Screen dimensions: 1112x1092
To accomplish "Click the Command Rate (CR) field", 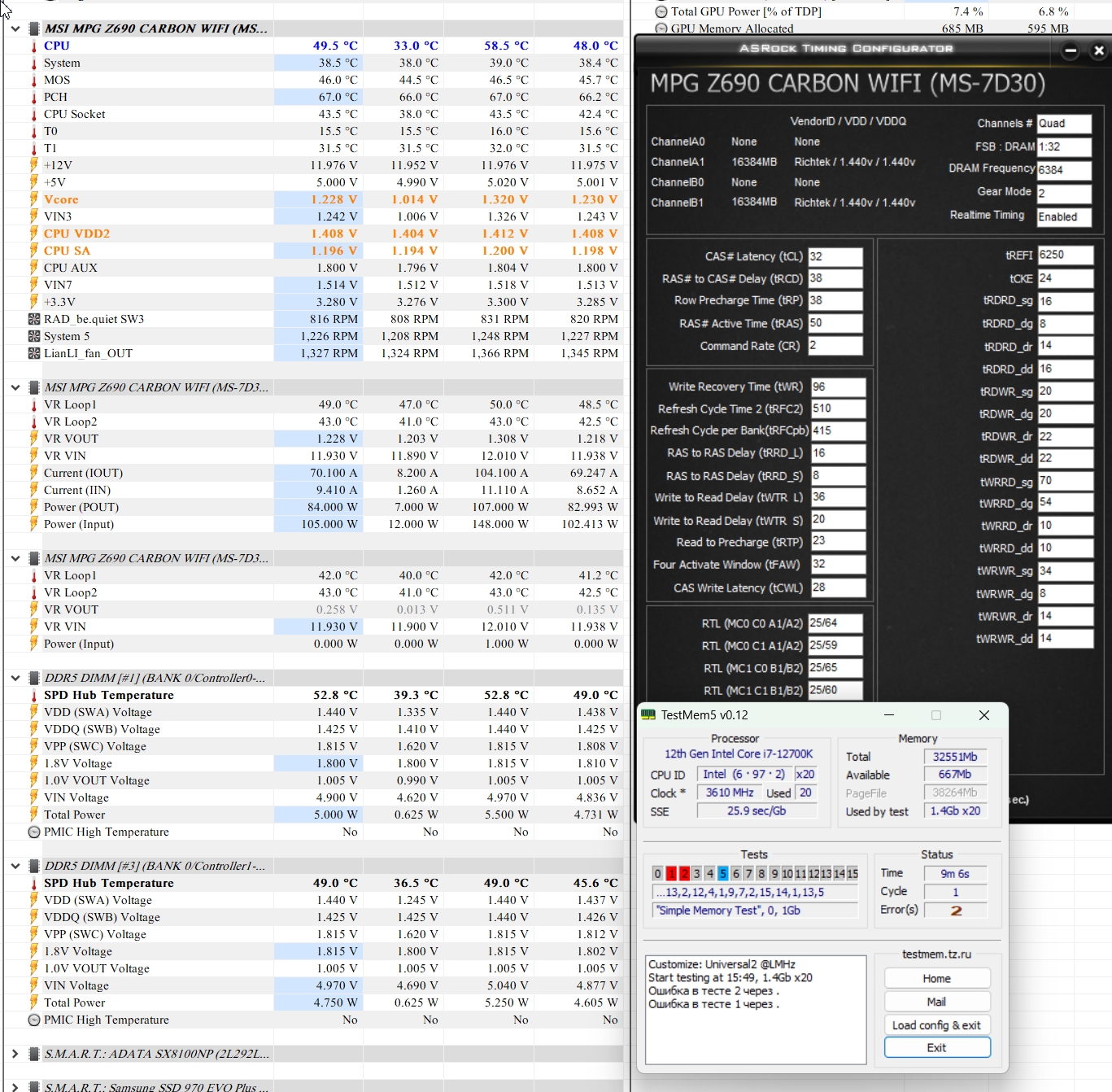I will click(x=835, y=346).
